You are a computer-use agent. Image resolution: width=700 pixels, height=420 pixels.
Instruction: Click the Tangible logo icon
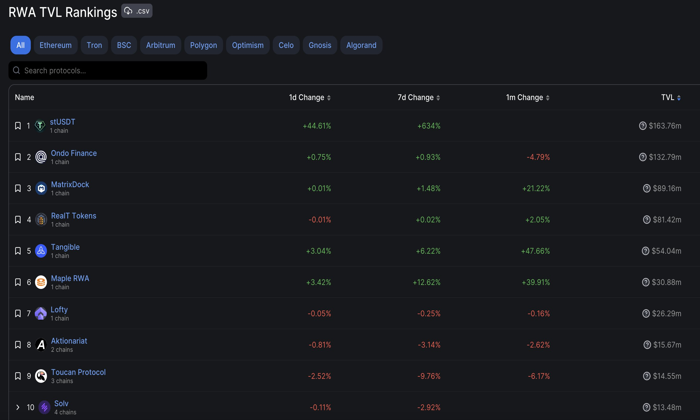41,251
